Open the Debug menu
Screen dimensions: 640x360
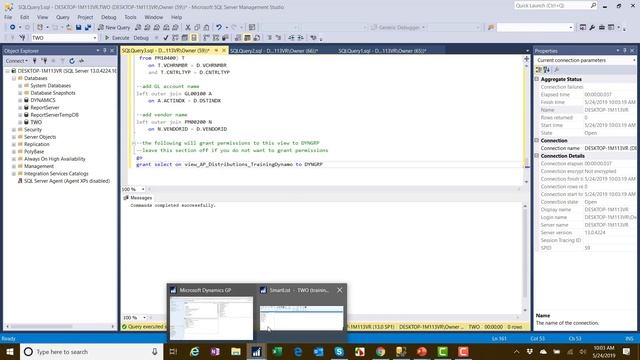click(109, 17)
